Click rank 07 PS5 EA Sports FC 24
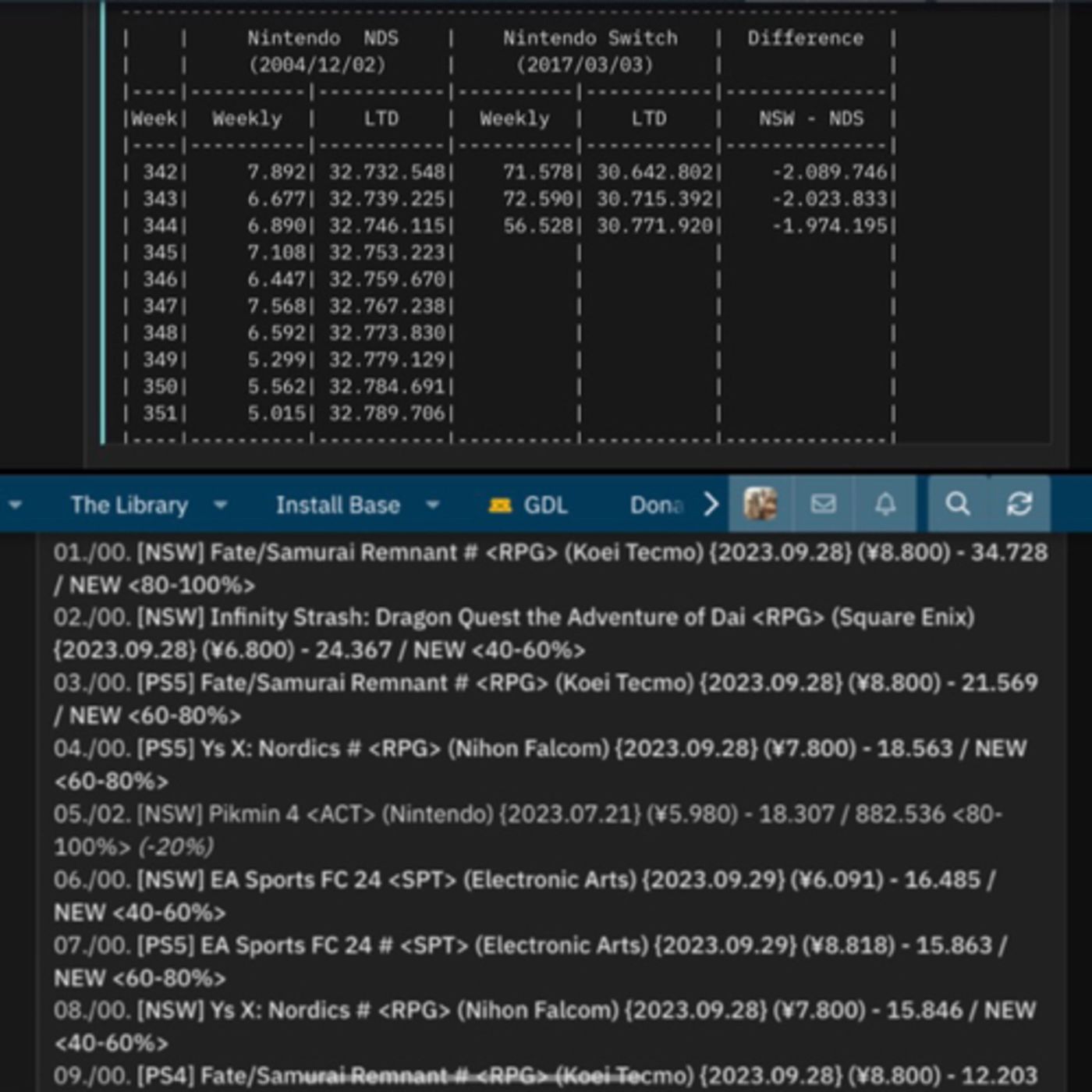1092x1092 pixels. point(530,961)
